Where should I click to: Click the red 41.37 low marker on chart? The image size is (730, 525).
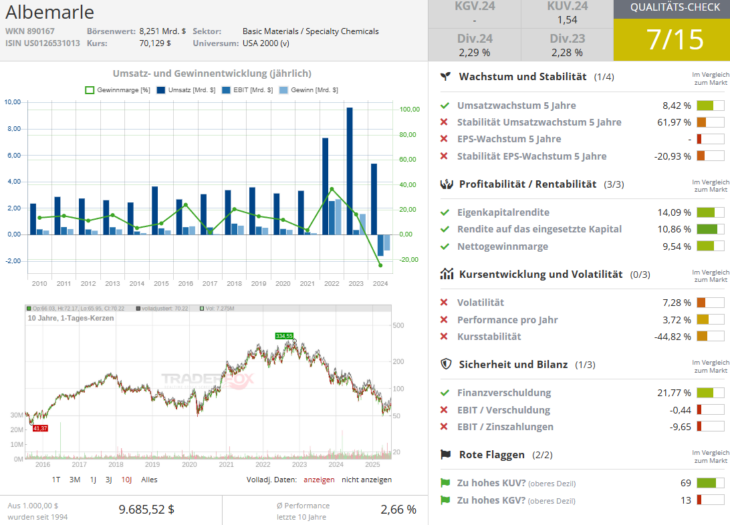click(x=40, y=428)
